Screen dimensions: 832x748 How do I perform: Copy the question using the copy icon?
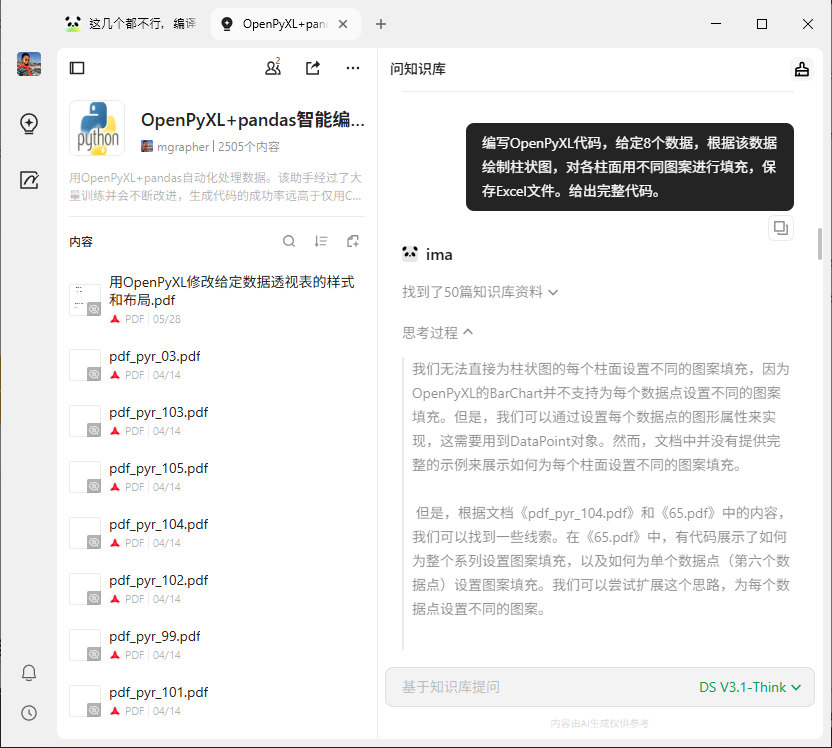click(780, 227)
